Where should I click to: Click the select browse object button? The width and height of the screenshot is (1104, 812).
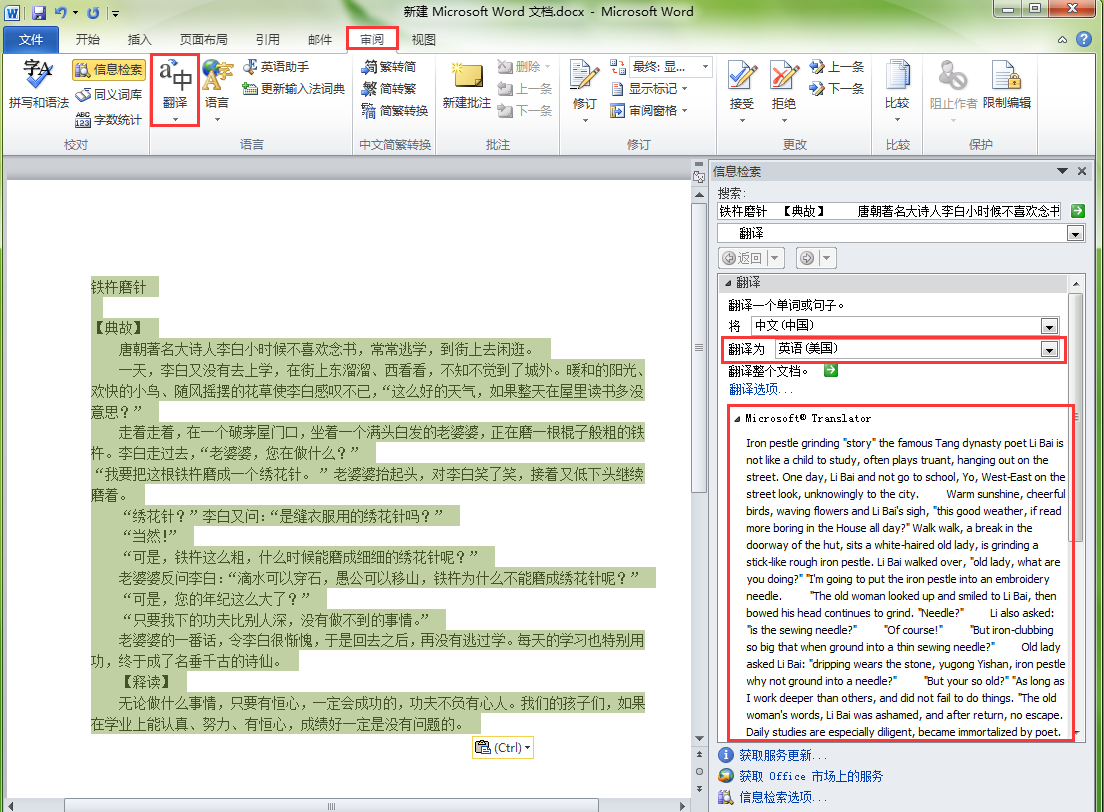pyautogui.click(x=698, y=772)
